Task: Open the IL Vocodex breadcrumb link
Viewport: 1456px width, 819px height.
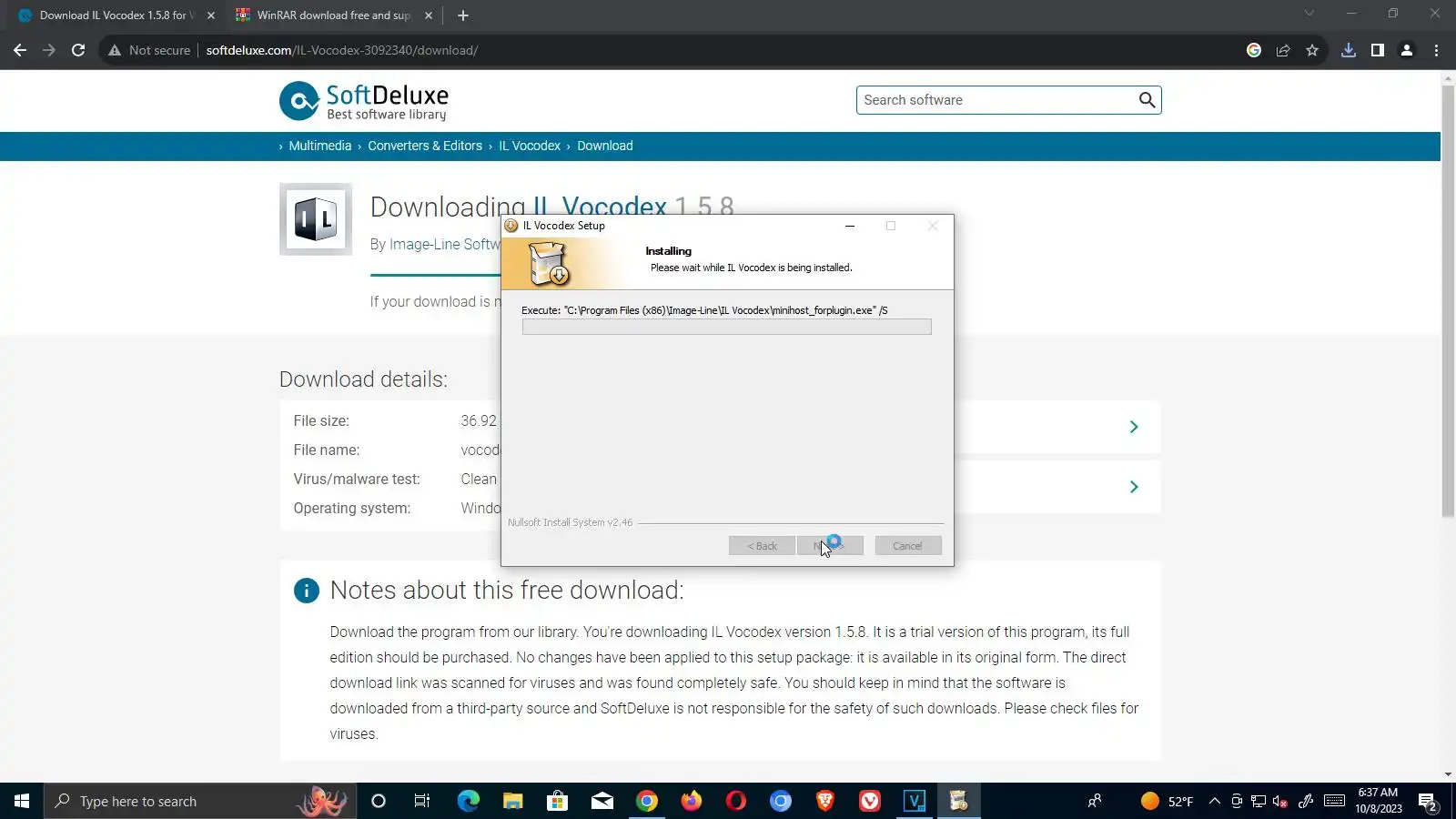Action: [x=530, y=146]
